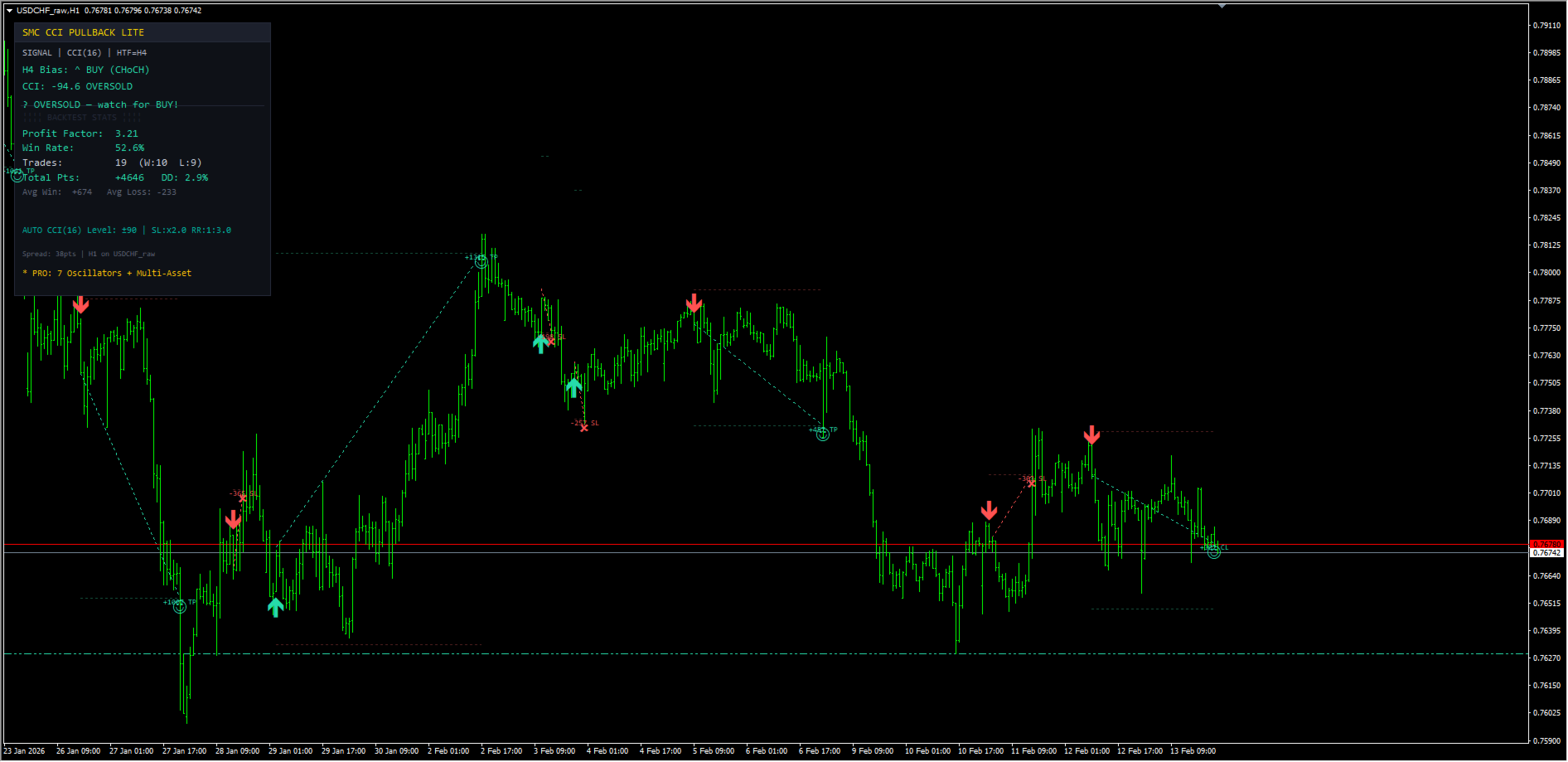Click the OVERSOLD watch for BUY alert text
This screenshot has height=762, width=1568.
click(x=100, y=105)
